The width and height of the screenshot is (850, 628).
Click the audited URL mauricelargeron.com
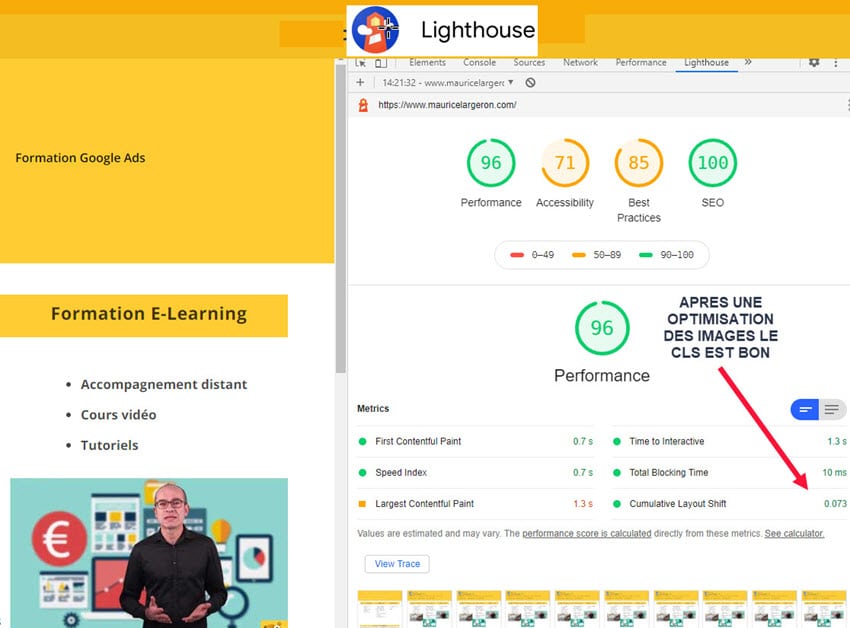447,105
